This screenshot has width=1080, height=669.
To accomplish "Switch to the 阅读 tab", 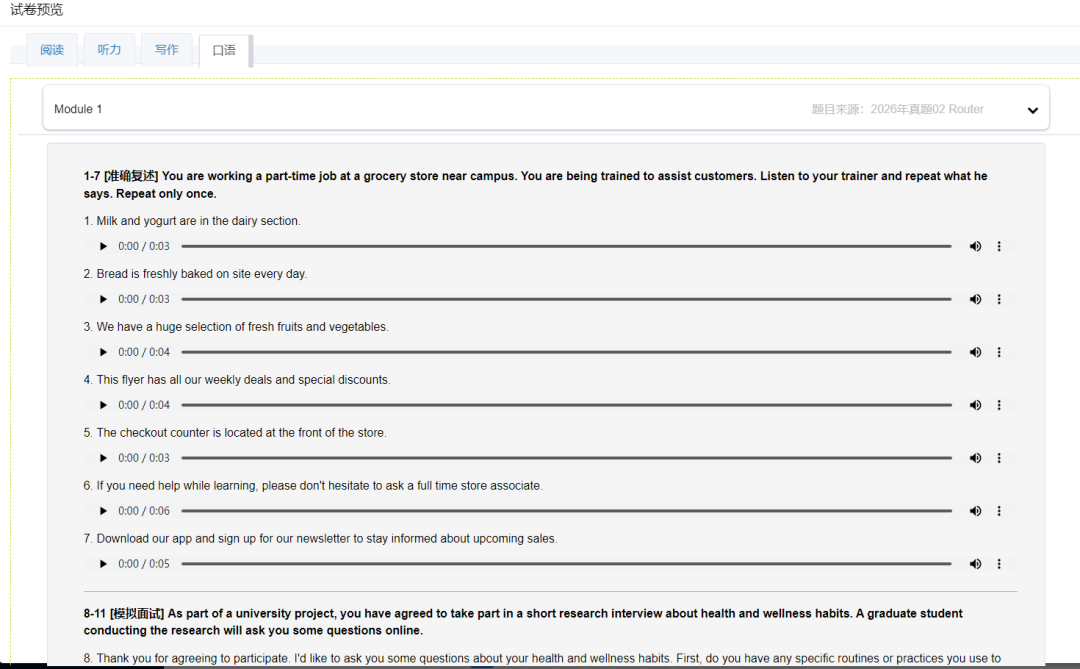I will click(52, 50).
